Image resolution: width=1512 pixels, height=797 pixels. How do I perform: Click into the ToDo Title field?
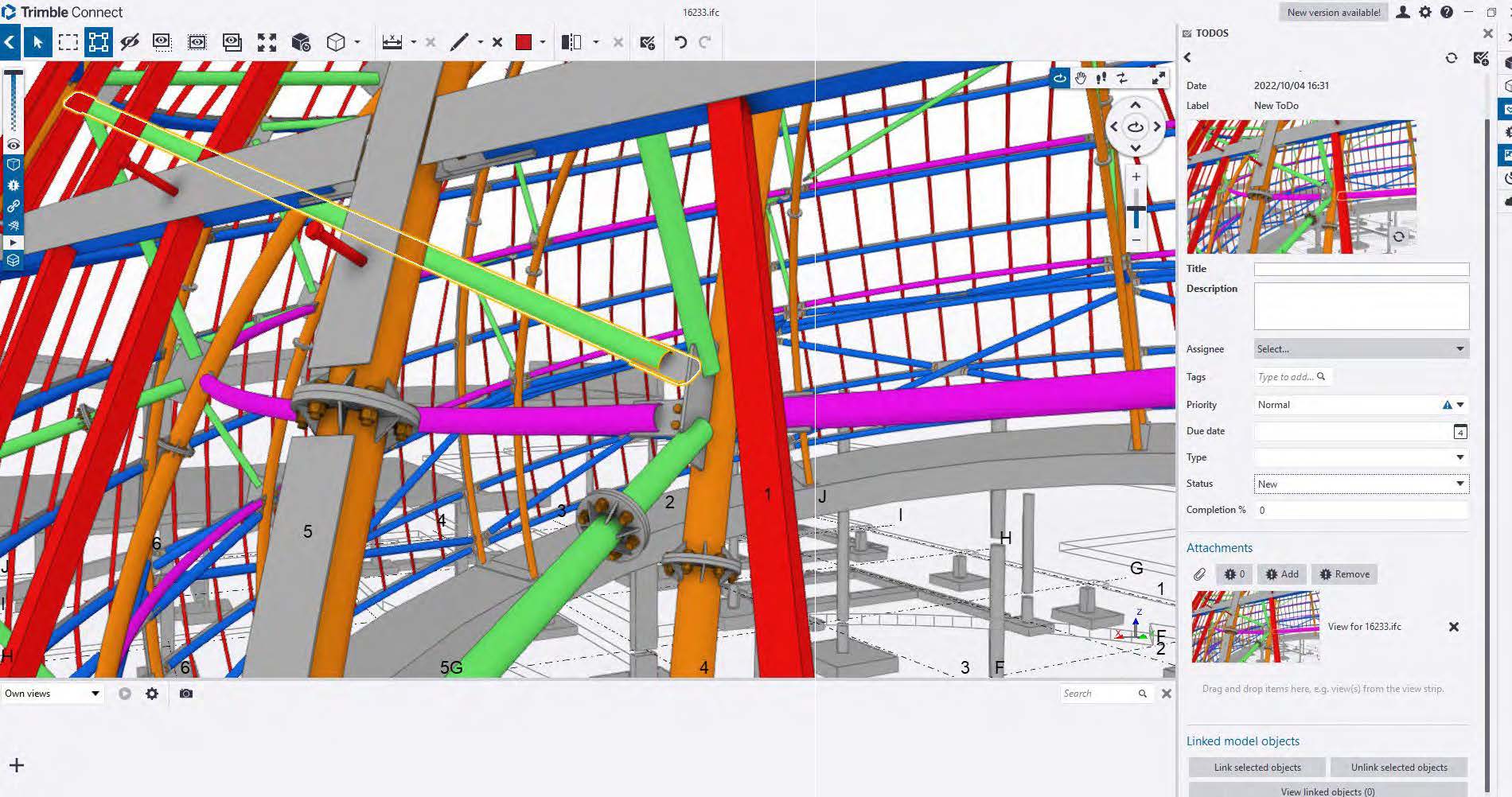1361,270
